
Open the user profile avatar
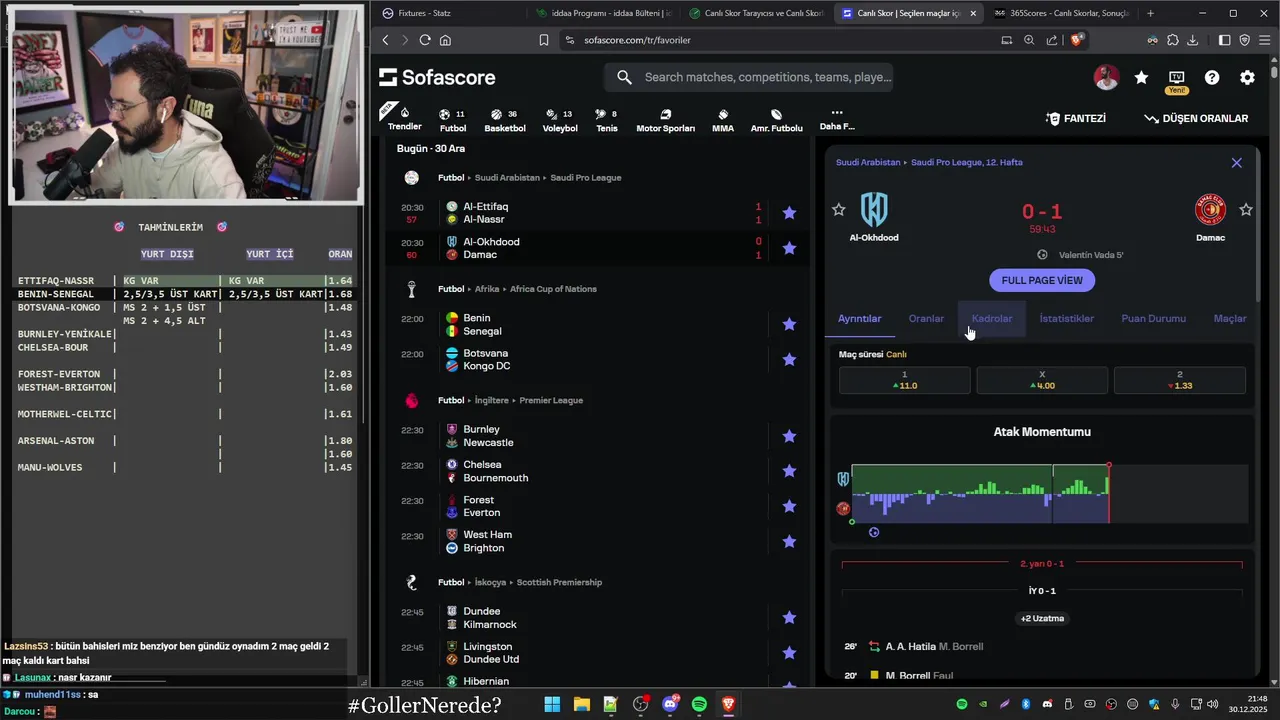coord(1106,77)
